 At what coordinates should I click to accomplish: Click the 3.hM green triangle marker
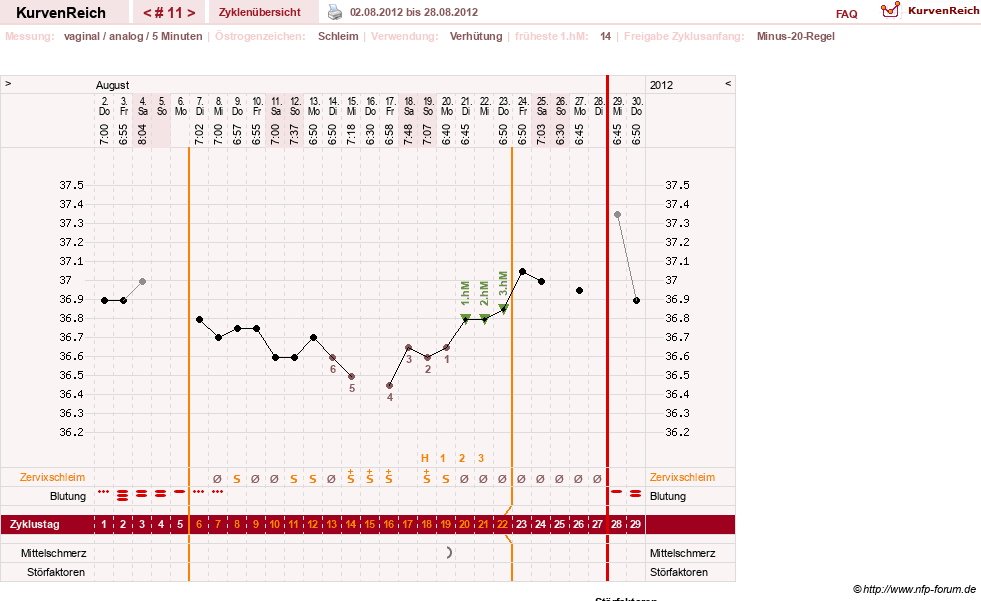pos(504,308)
